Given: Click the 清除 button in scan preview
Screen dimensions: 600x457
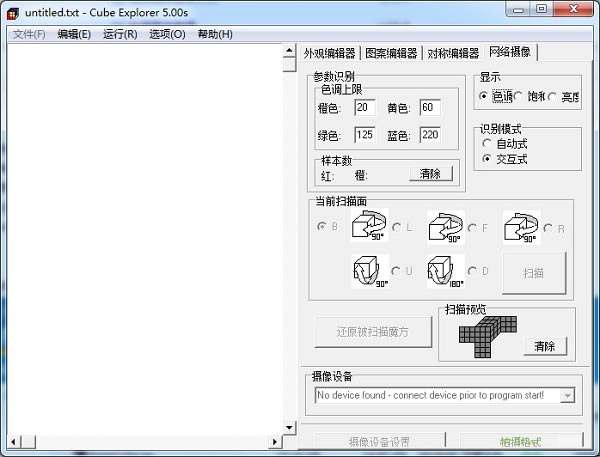Looking at the screenshot, I should tap(545, 346).
